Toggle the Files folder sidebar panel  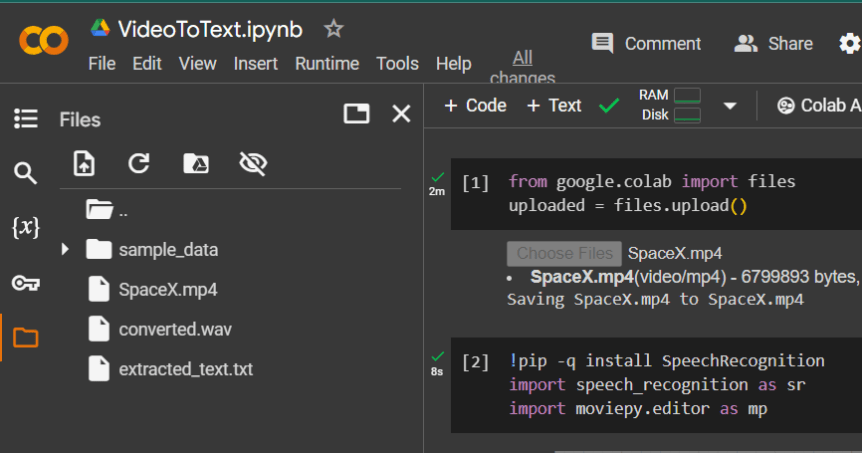[x=25, y=338]
